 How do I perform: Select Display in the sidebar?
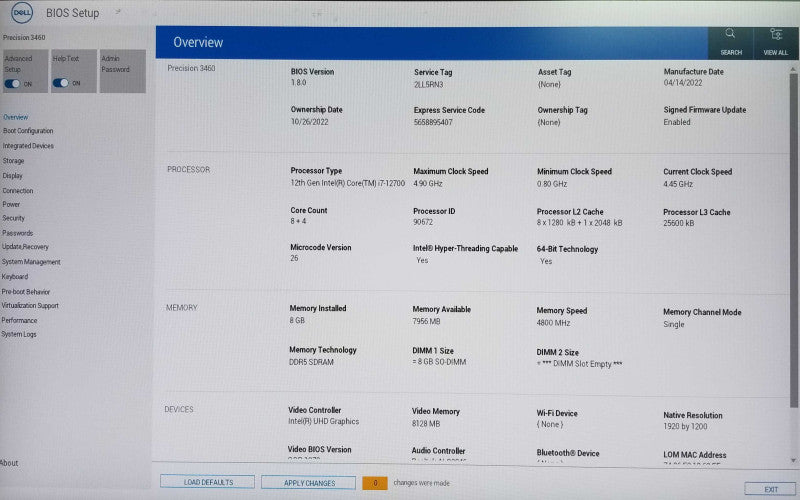[12, 176]
